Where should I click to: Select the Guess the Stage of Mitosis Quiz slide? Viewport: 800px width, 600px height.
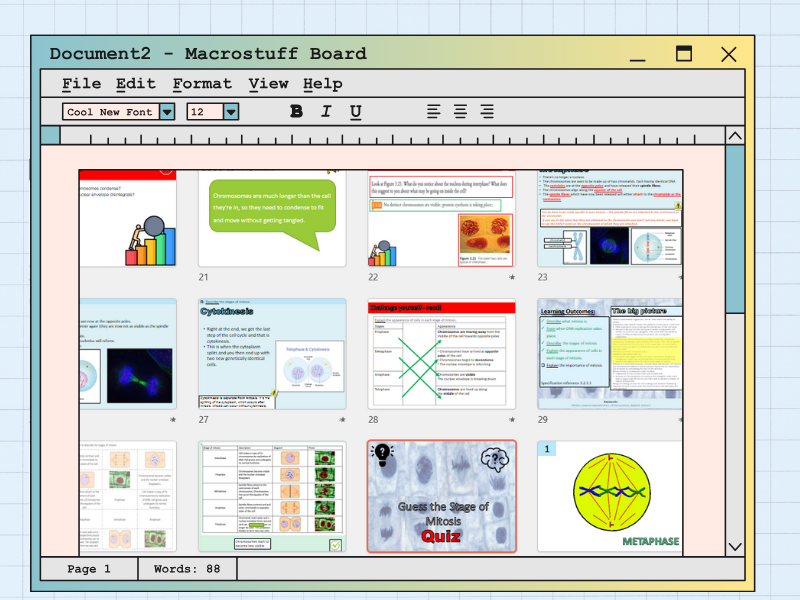(x=441, y=496)
